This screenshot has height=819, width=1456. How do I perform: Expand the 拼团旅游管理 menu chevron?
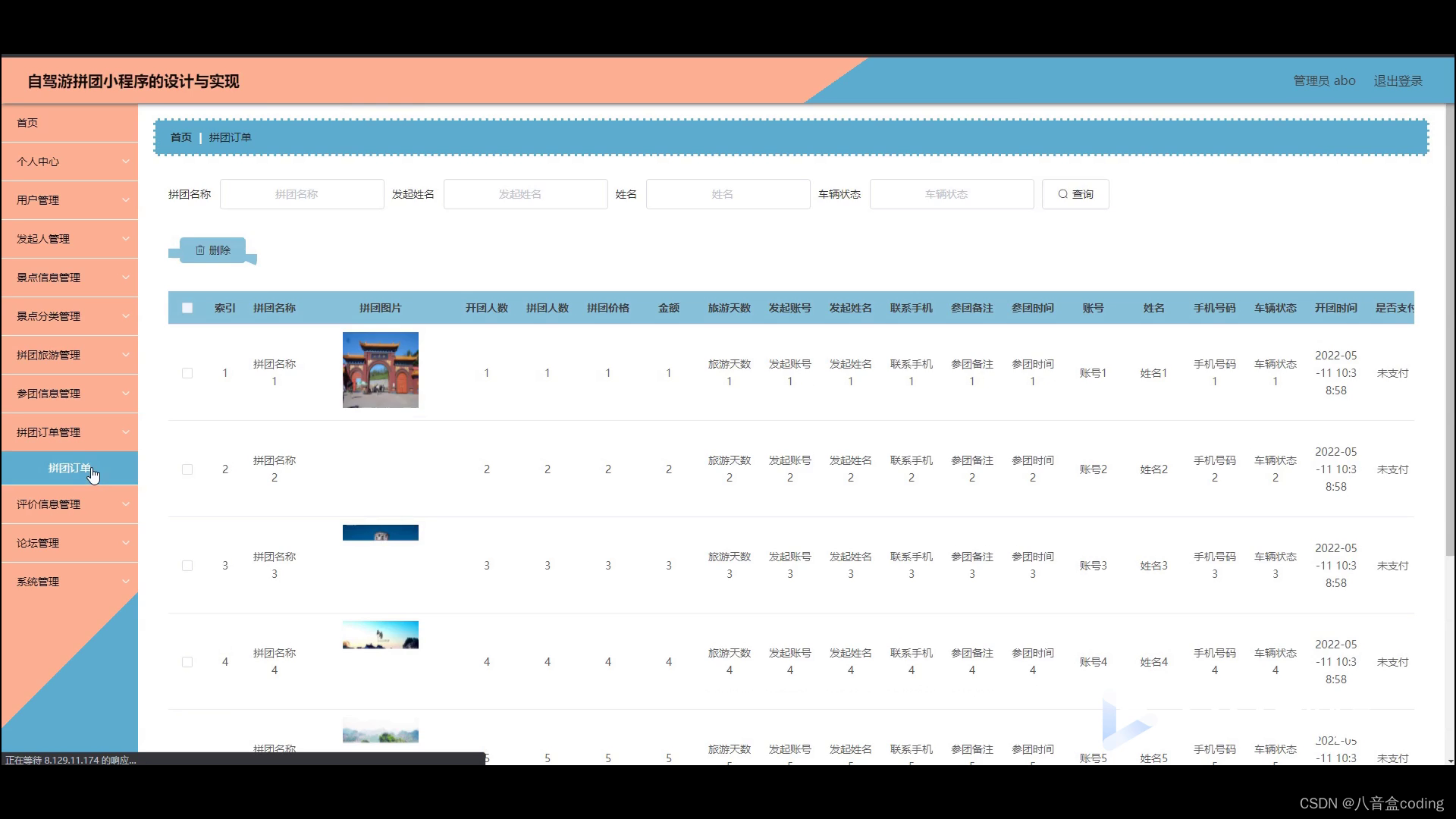(x=126, y=355)
